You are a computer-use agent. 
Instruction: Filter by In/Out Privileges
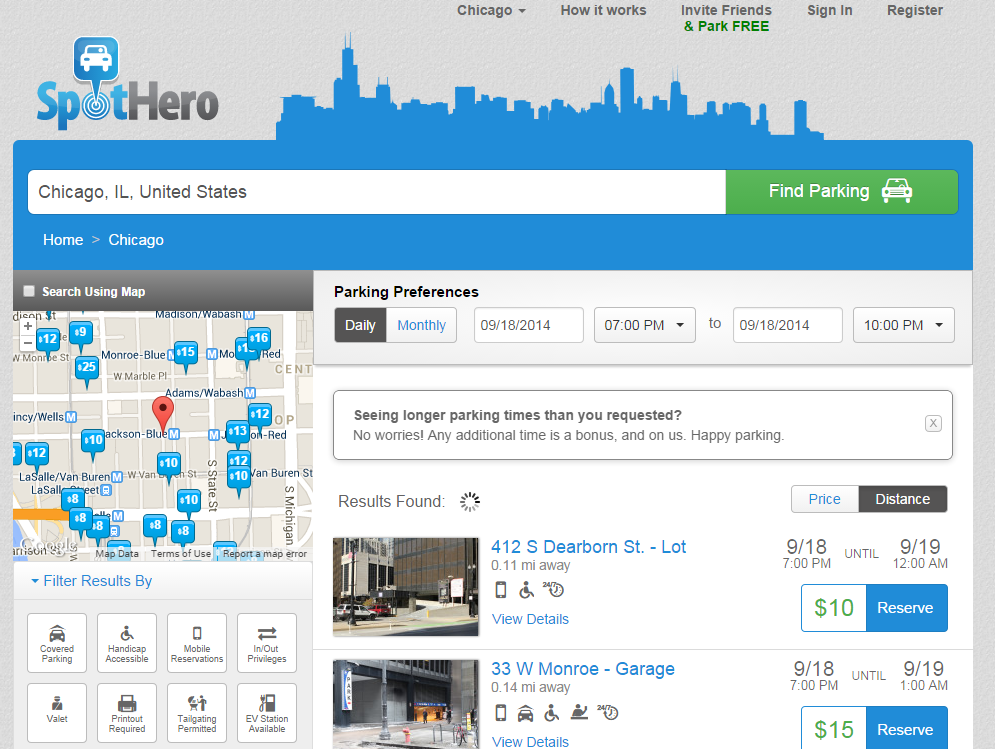(x=267, y=643)
